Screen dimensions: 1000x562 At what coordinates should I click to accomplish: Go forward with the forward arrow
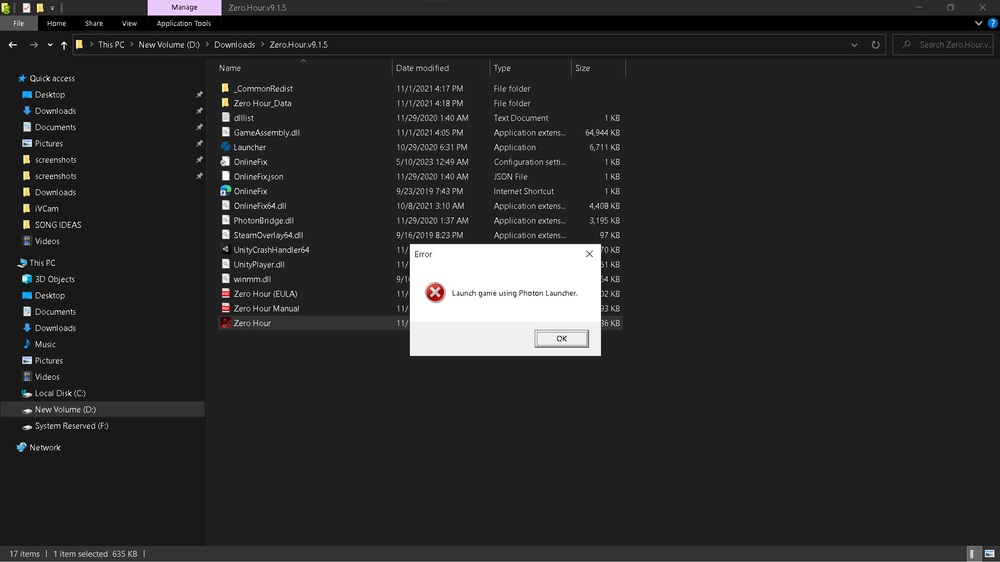coord(33,45)
